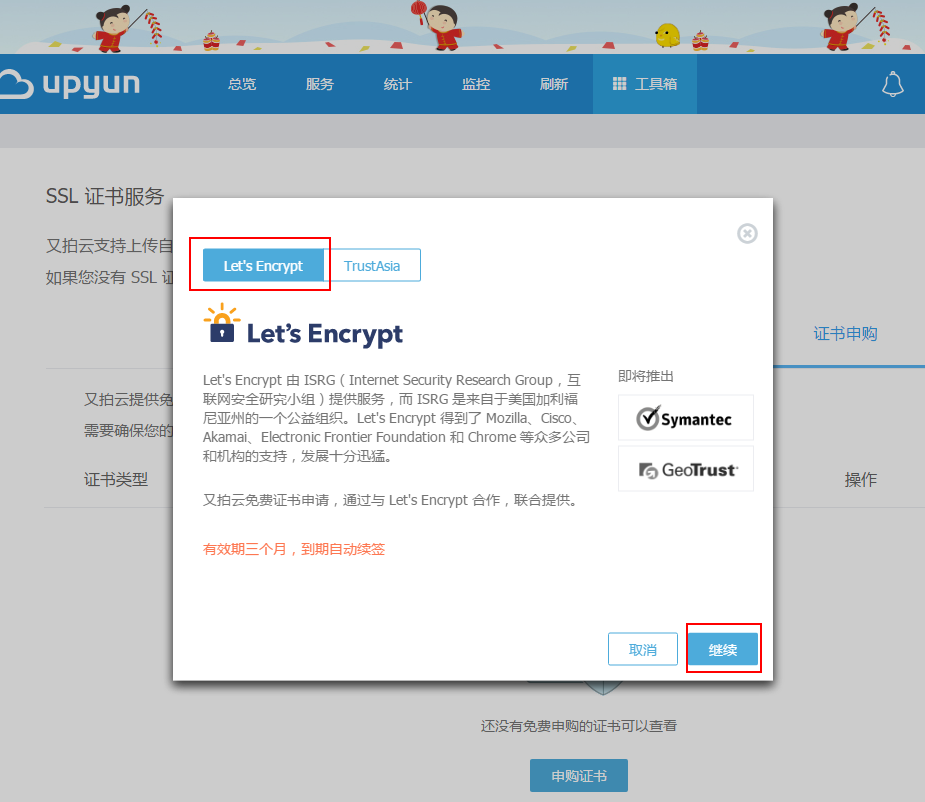Open the 统计 page

(398, 84)
